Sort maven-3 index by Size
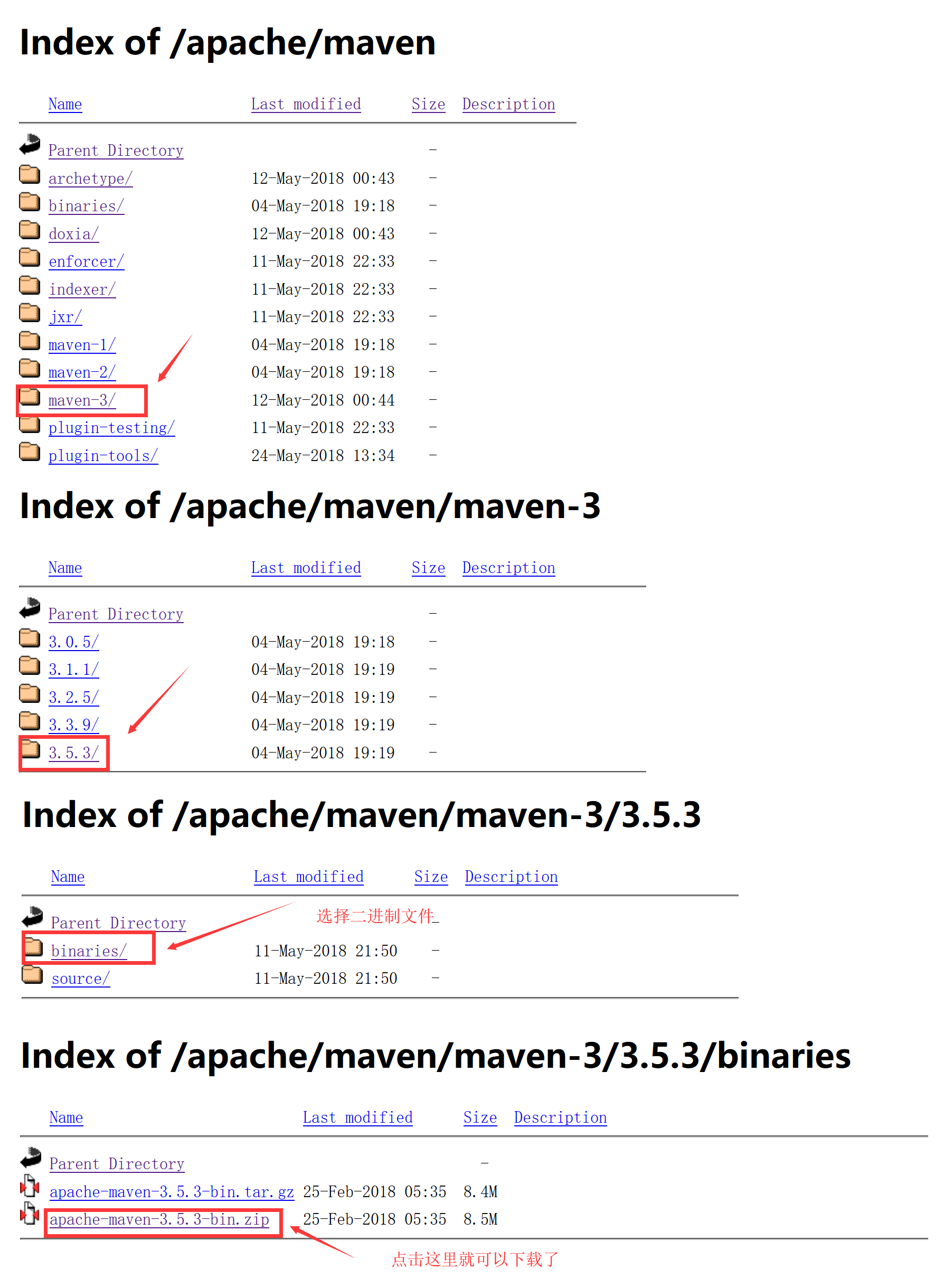This screenshot has height=1288, width=944. (428, 568)
